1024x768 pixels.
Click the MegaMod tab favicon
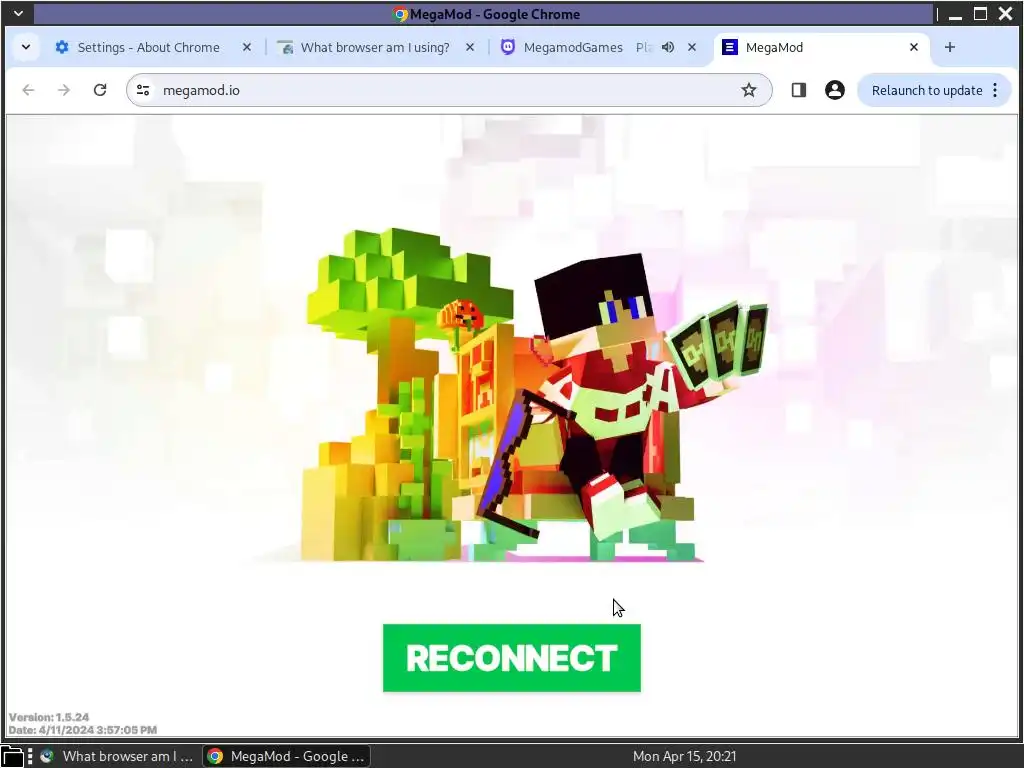[x=730, y=47]
